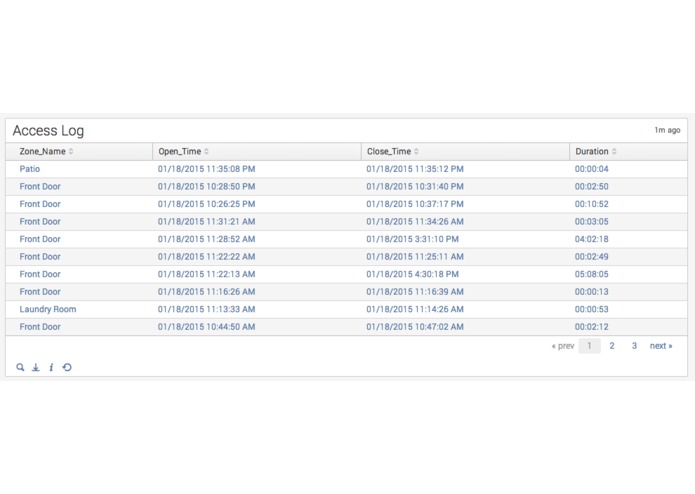Go to results page 2
695x494 pixels.
612,346
